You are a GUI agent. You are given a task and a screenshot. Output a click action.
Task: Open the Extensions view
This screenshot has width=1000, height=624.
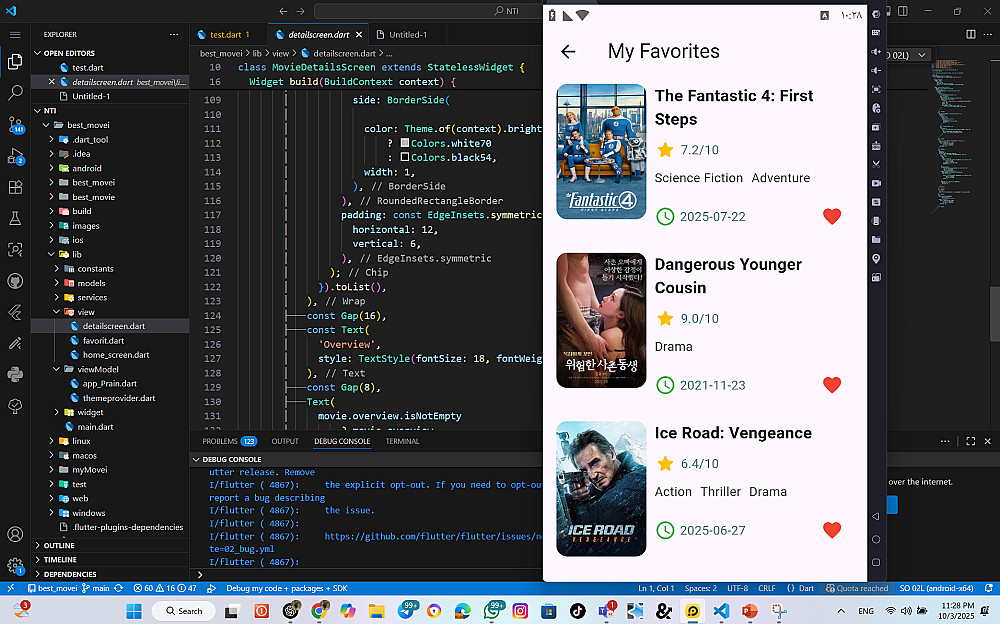(15, 187)
